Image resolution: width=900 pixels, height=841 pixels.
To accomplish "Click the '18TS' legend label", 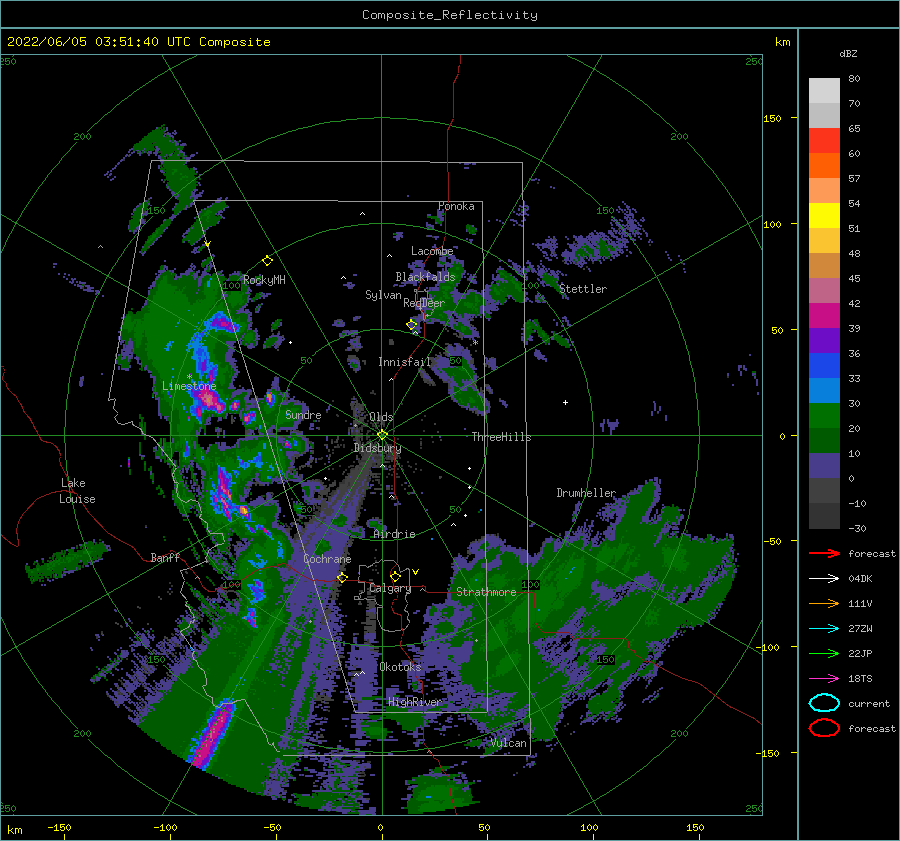I will tap(860, 678).
